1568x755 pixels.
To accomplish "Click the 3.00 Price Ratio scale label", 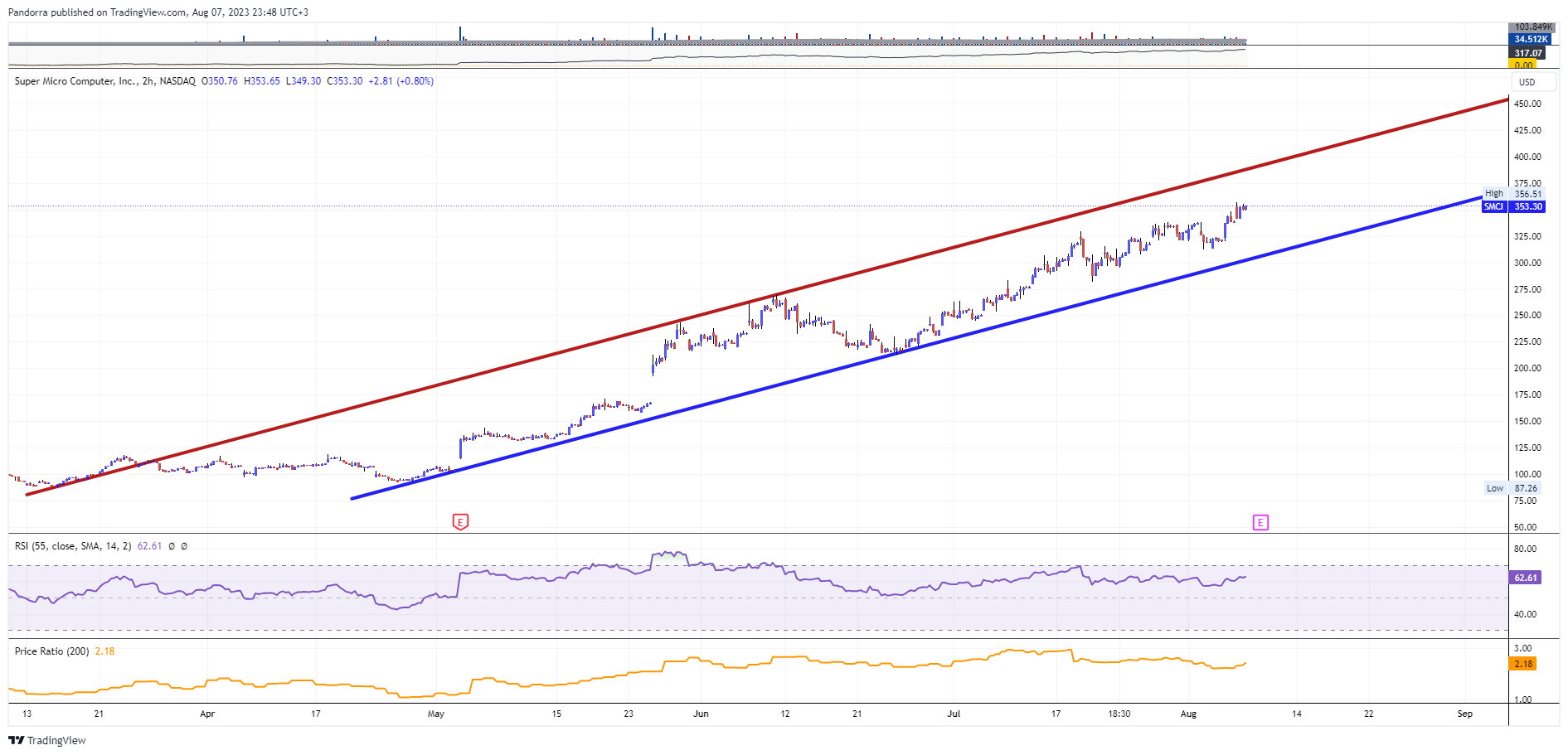I will coord(1522,648).
